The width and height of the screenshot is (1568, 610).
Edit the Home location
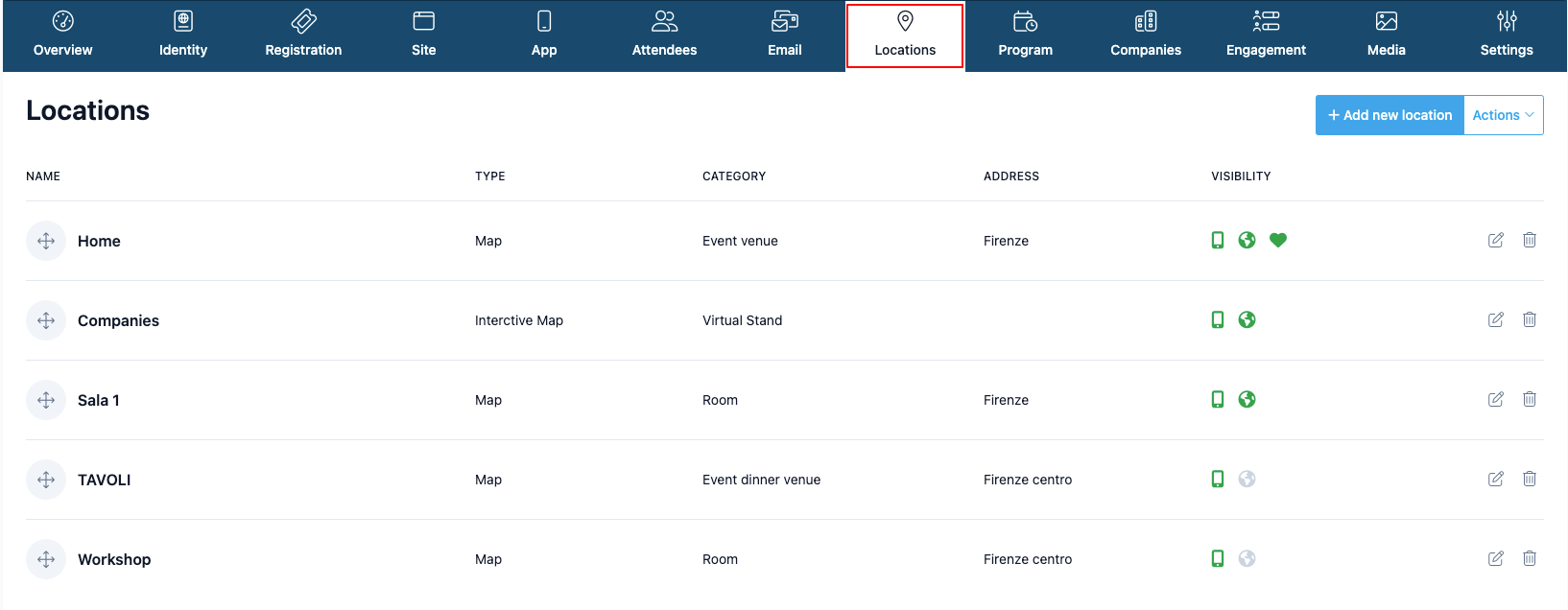pos(1496,240)
